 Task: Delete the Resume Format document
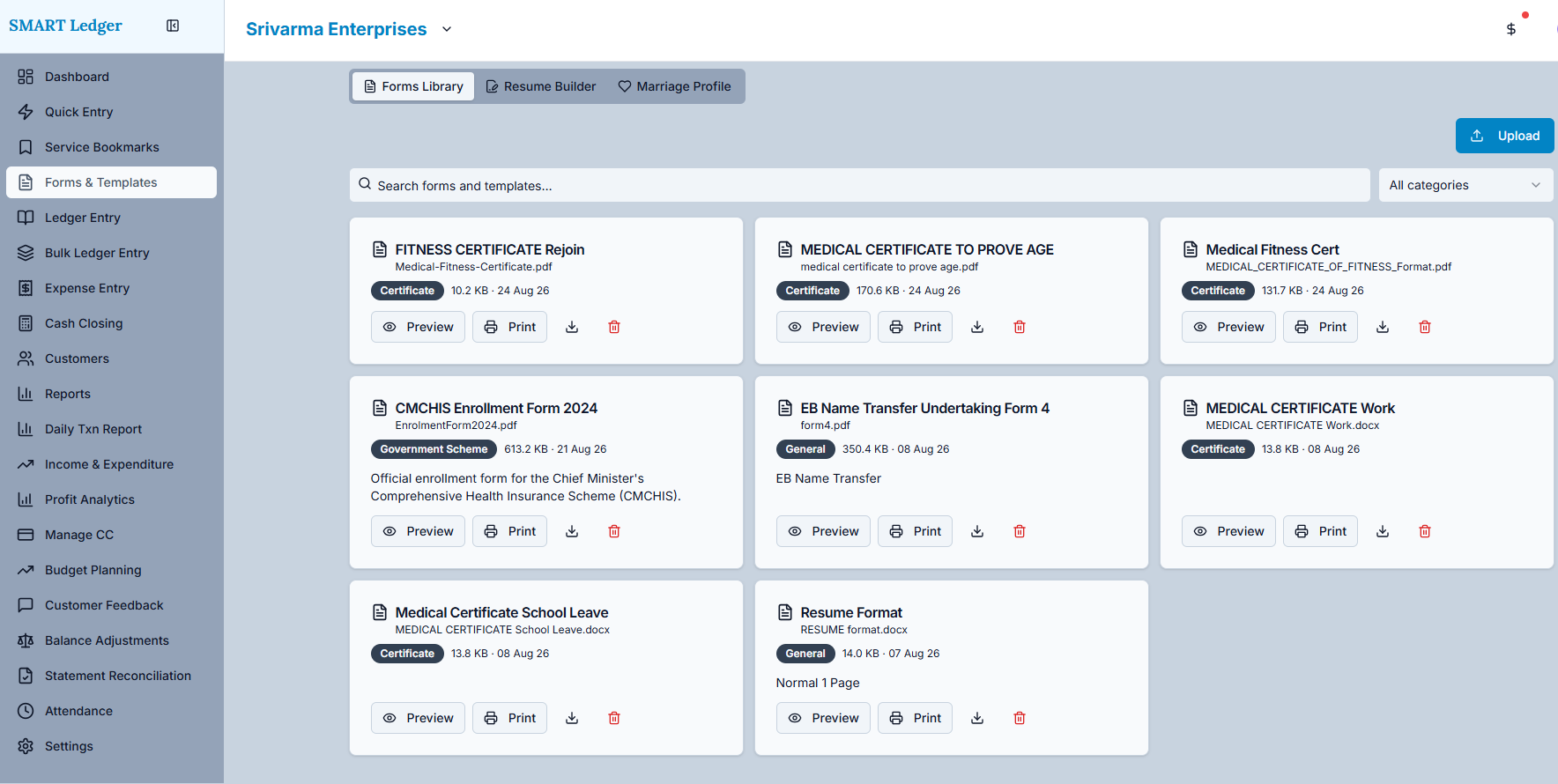1020,718
